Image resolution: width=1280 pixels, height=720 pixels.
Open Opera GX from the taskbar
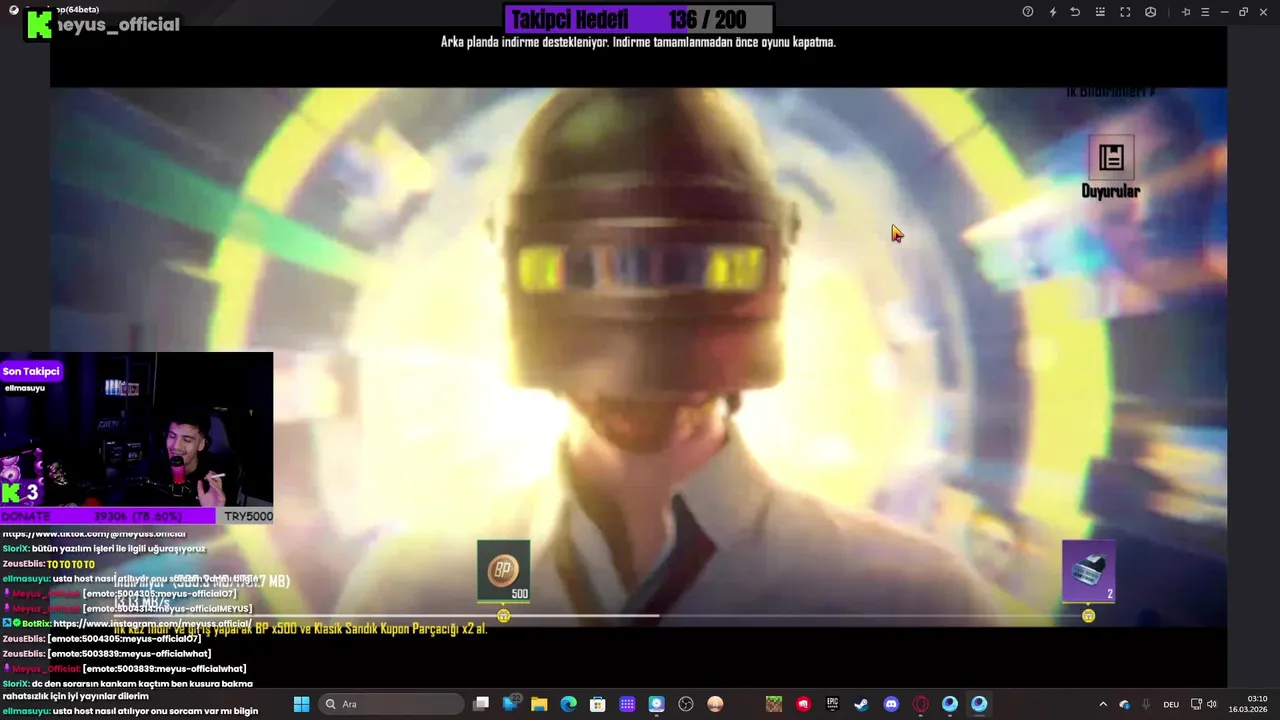tap(920, 704)
